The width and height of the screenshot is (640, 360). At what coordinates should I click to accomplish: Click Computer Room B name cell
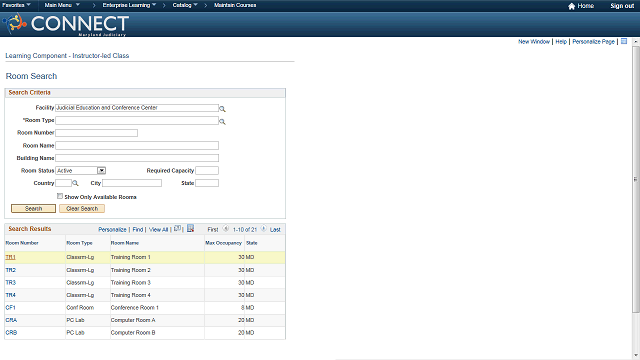pyautogui.click(x=133, y=333)
